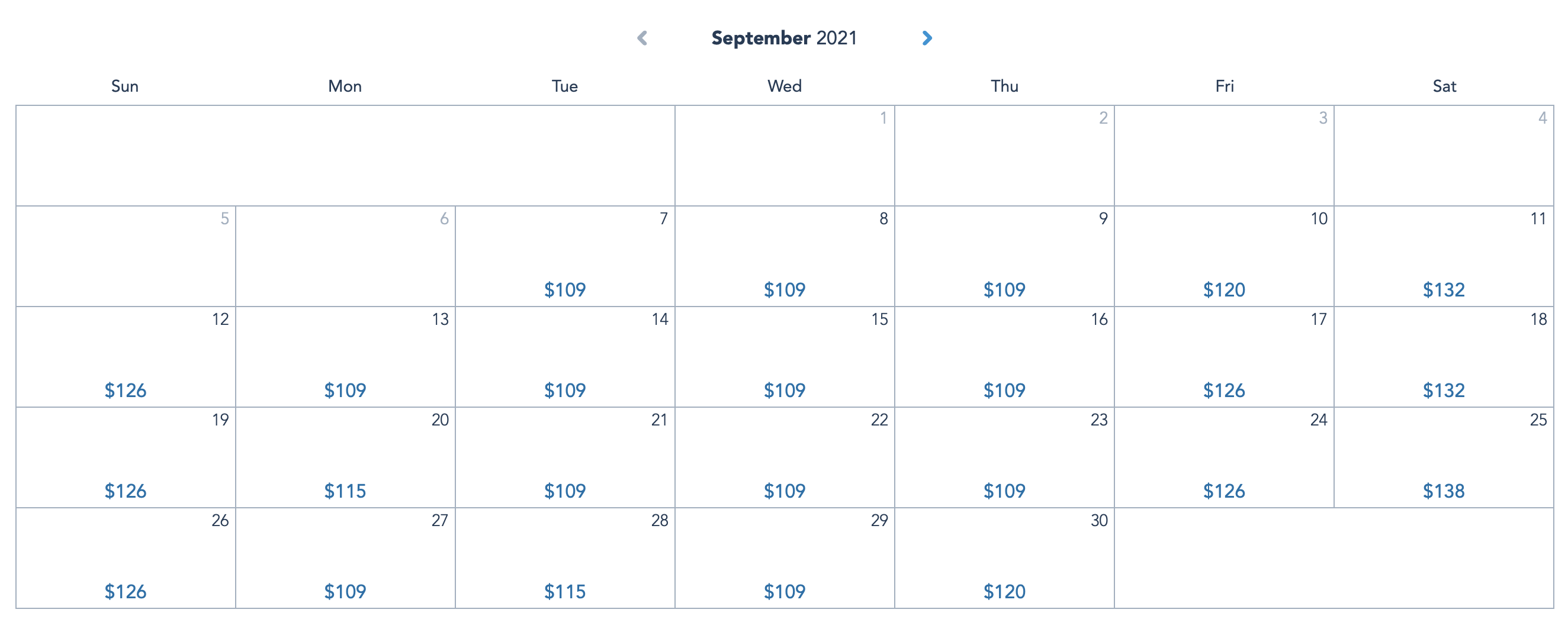Image resolution: width=1568 pixels, height=619 pixels.
Task: Pick Friday September 17 at $126
Action: pyautogui.click(x=1224, y=357)
